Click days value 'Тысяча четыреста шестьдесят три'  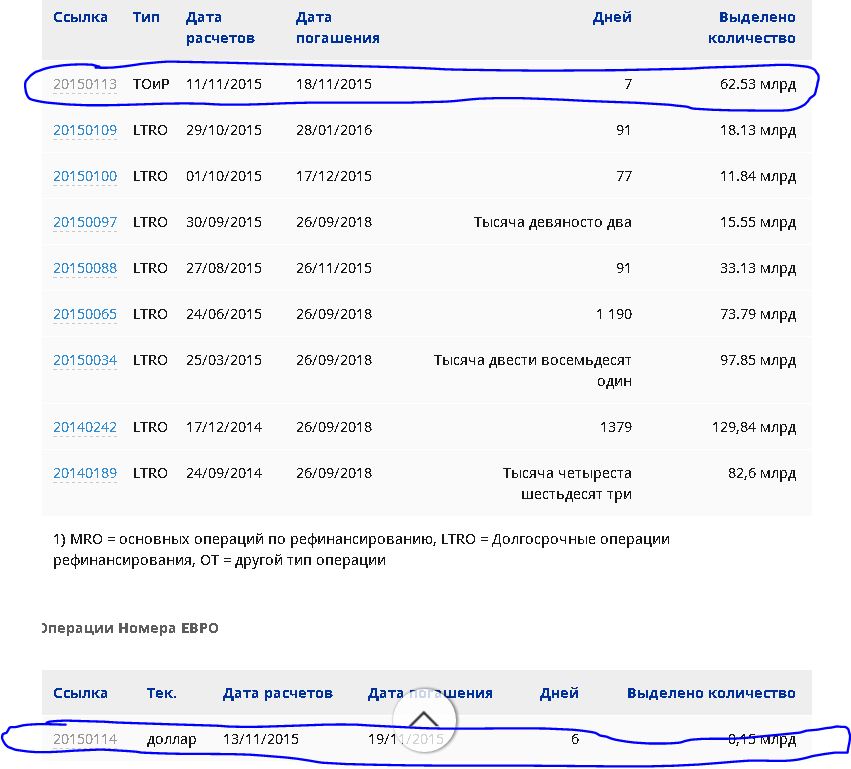pyautogui.click(x=567, y=484)
